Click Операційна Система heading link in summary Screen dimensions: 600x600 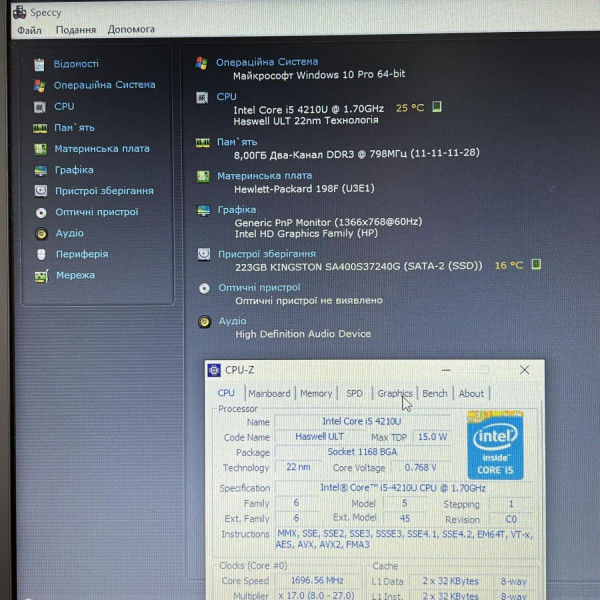[x=267, y=62]
